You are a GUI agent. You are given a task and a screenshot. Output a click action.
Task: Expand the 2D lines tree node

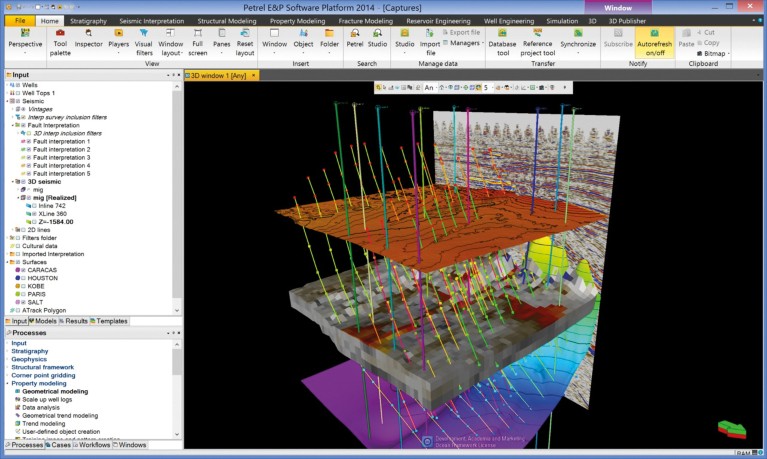coord(14,229)
